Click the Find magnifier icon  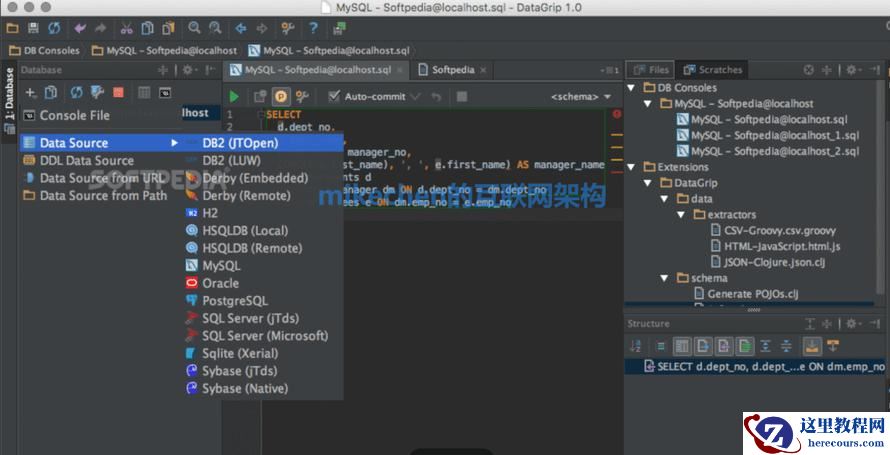pyautogui.click(x=194, y=28)
